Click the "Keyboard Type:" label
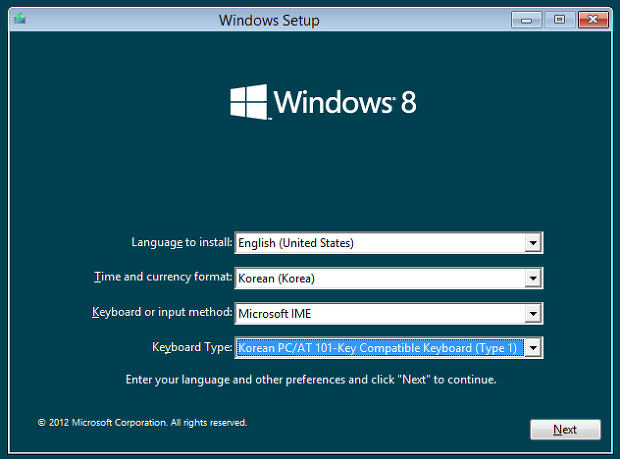 click(192, 347)
